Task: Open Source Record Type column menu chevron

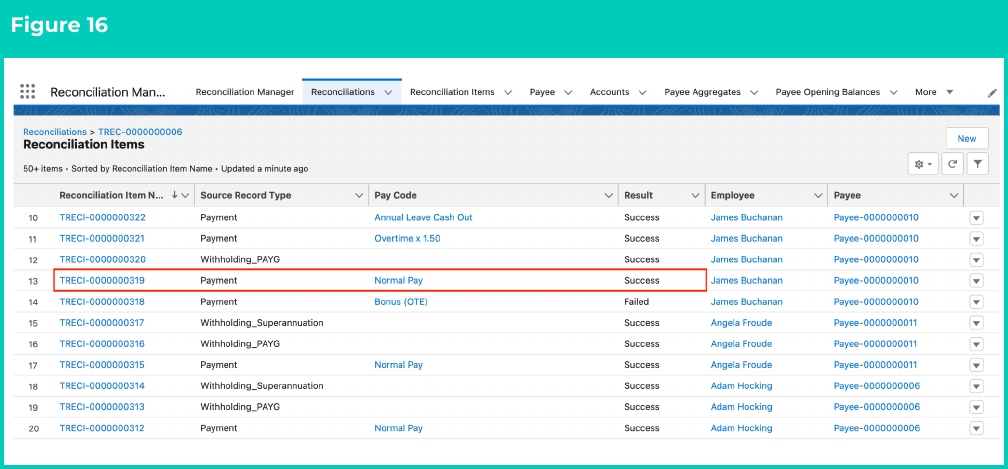Action: coord(359,195)
